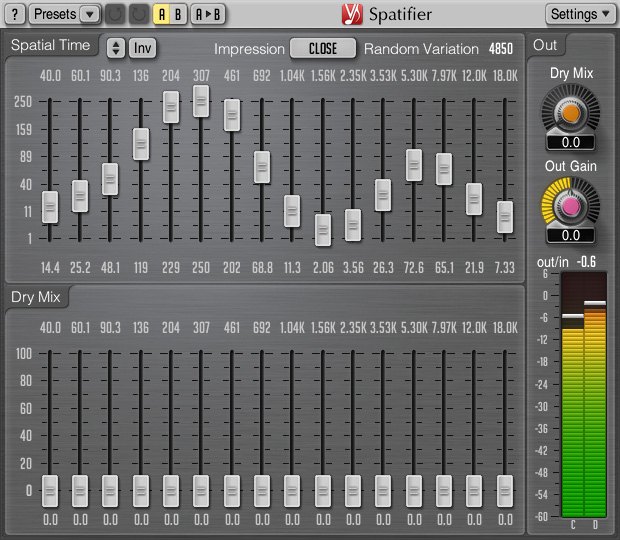
Task: Switch to state B
Action: pos(178,14)
